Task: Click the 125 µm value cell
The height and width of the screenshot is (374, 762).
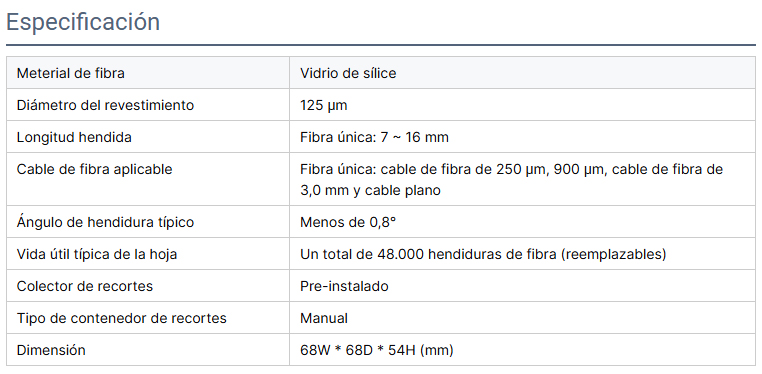Action: [522, 105]
